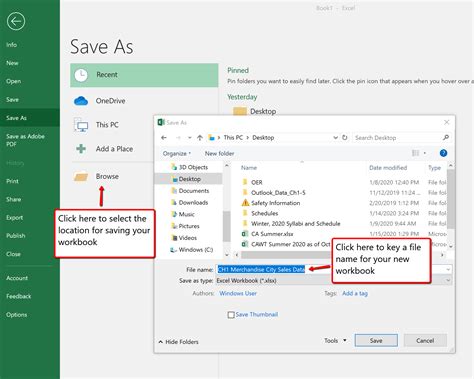Choose the OneDrive cloud icon
This screenshot has height=379, width=474.
[81, 101]
